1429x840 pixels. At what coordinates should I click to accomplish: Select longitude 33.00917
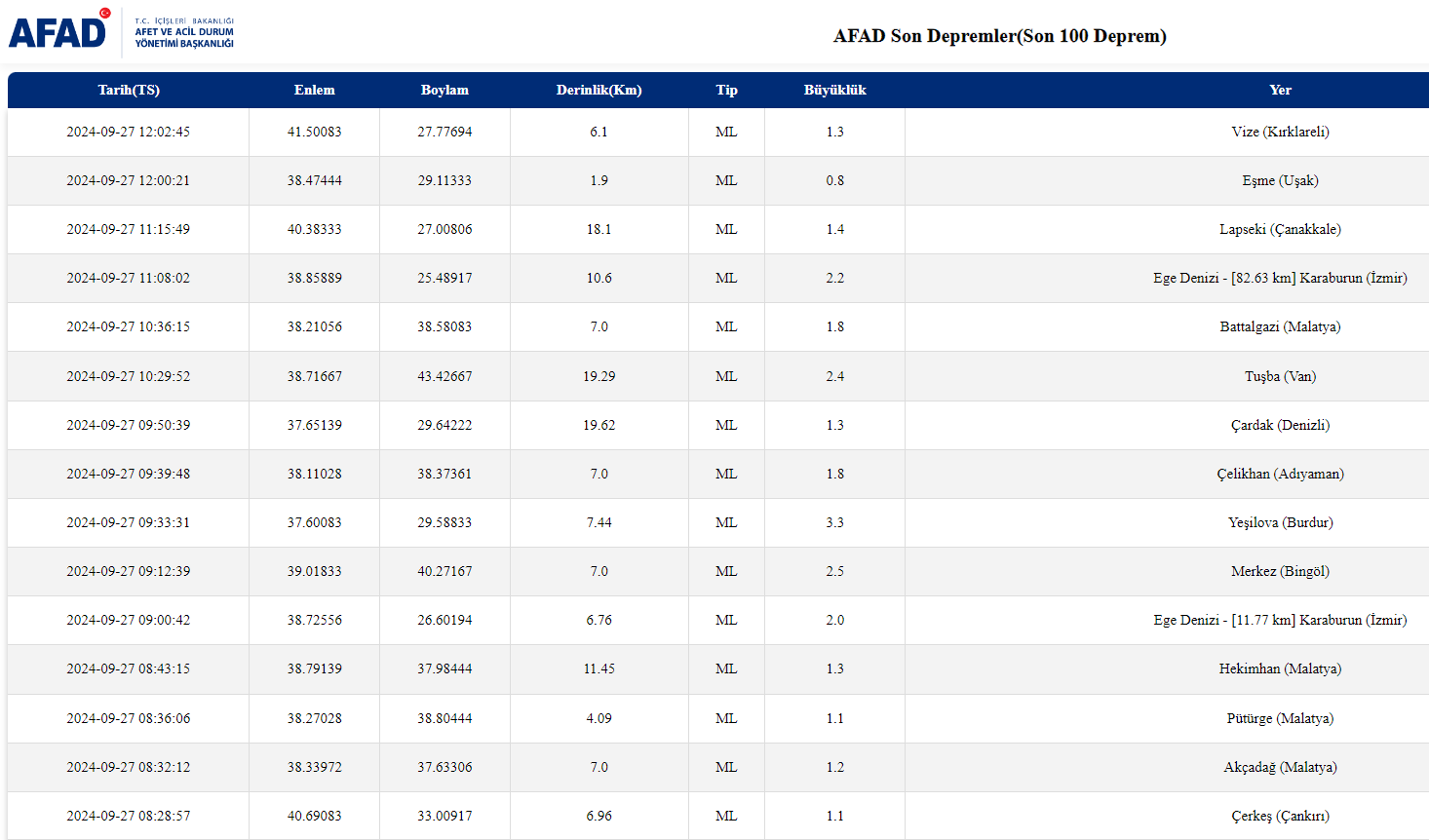coord(444,816)
